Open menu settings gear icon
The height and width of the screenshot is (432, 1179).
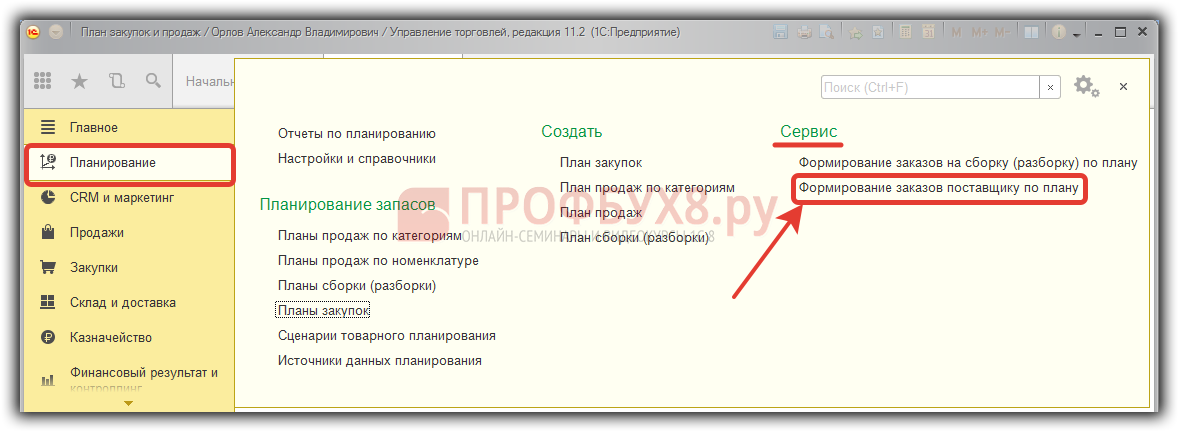coord(1085,87)
